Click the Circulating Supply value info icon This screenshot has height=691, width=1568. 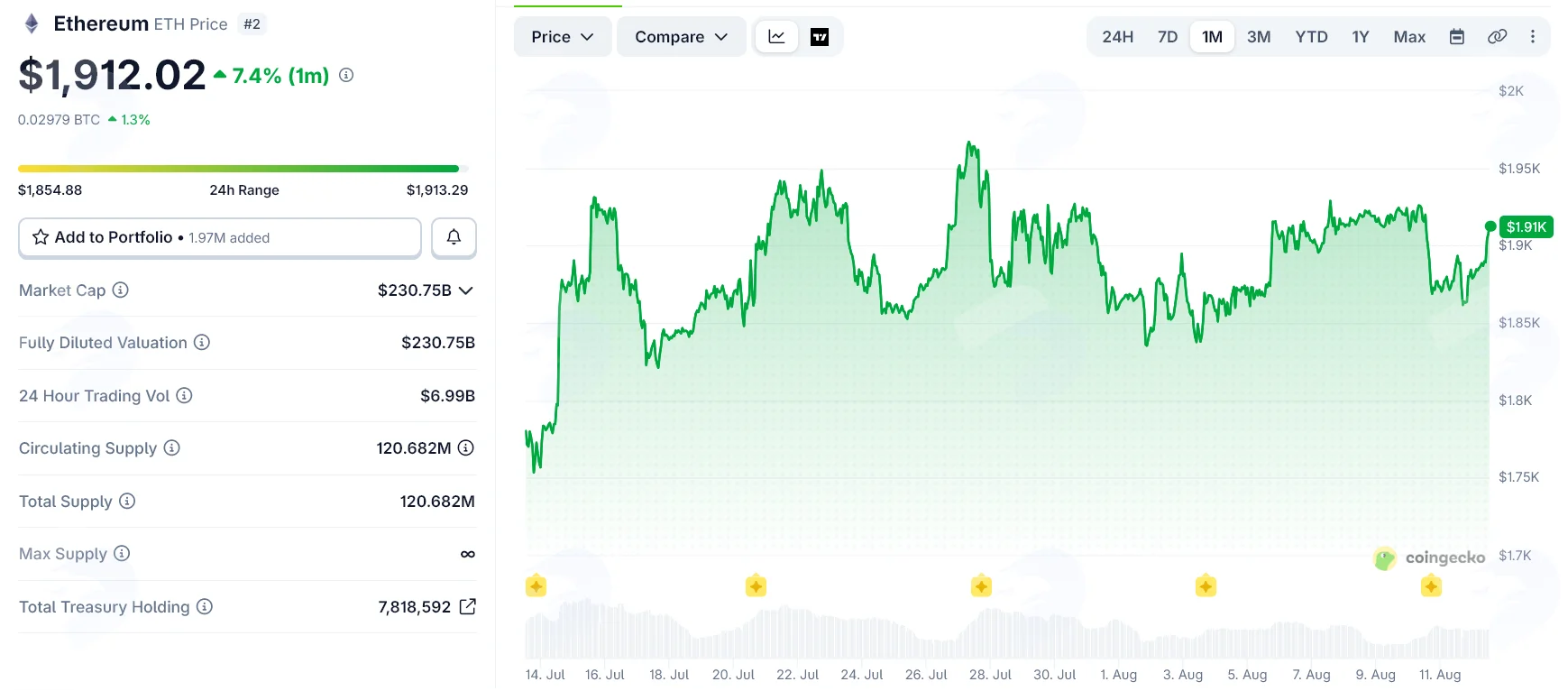(466, 447)
